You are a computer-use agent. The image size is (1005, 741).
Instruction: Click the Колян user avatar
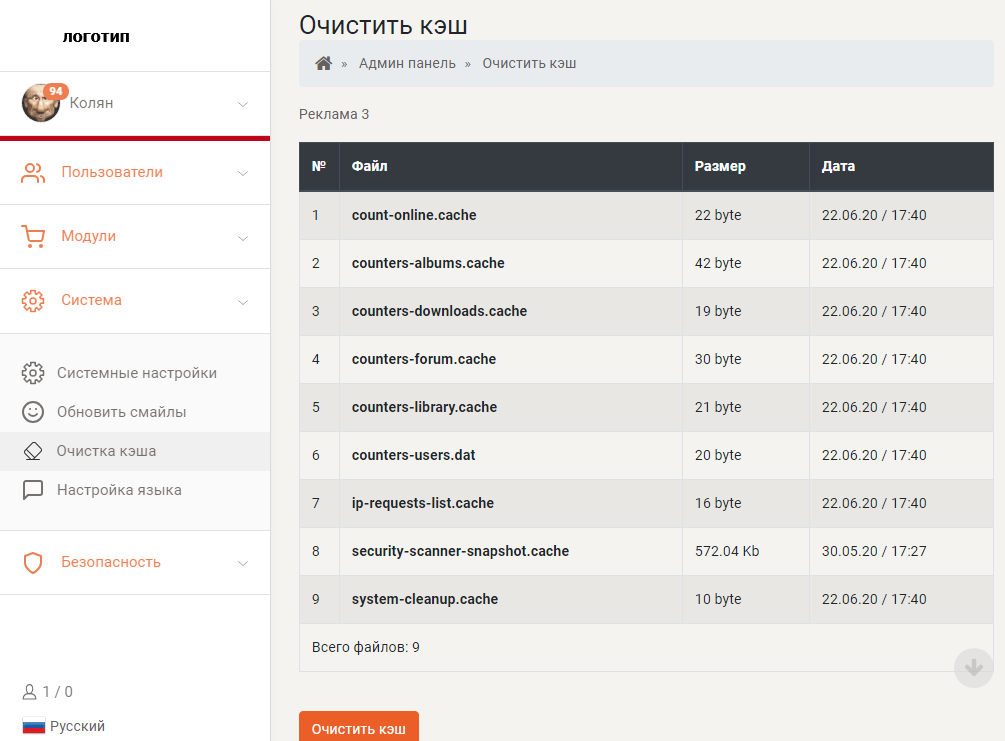tap(41, 103)
